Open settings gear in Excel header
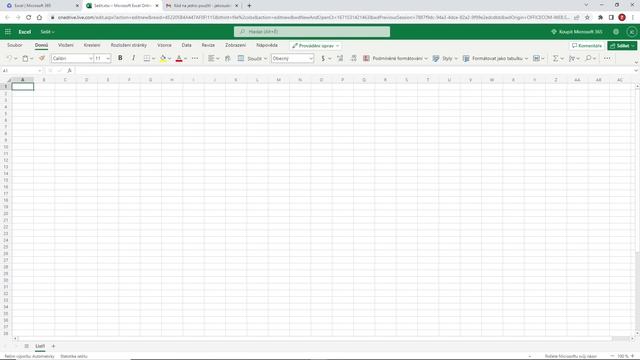This screenshot has height=360, width=640. click(616, 31)
